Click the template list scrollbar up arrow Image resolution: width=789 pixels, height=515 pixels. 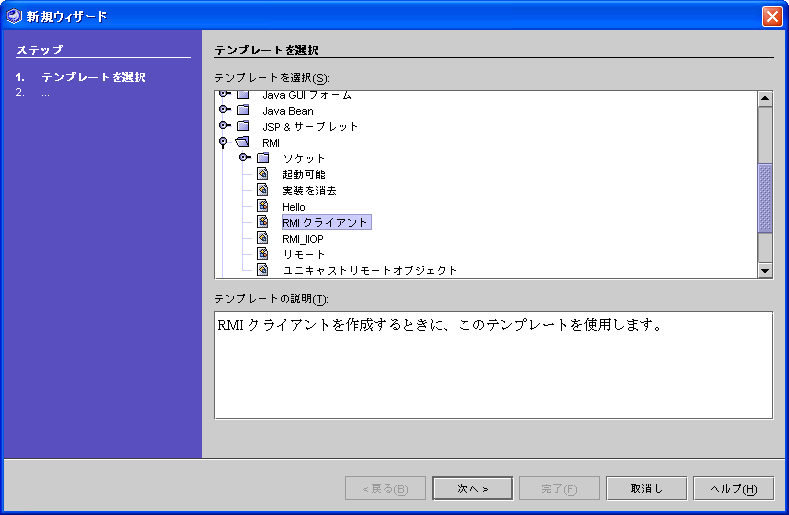tap(765, 98)
